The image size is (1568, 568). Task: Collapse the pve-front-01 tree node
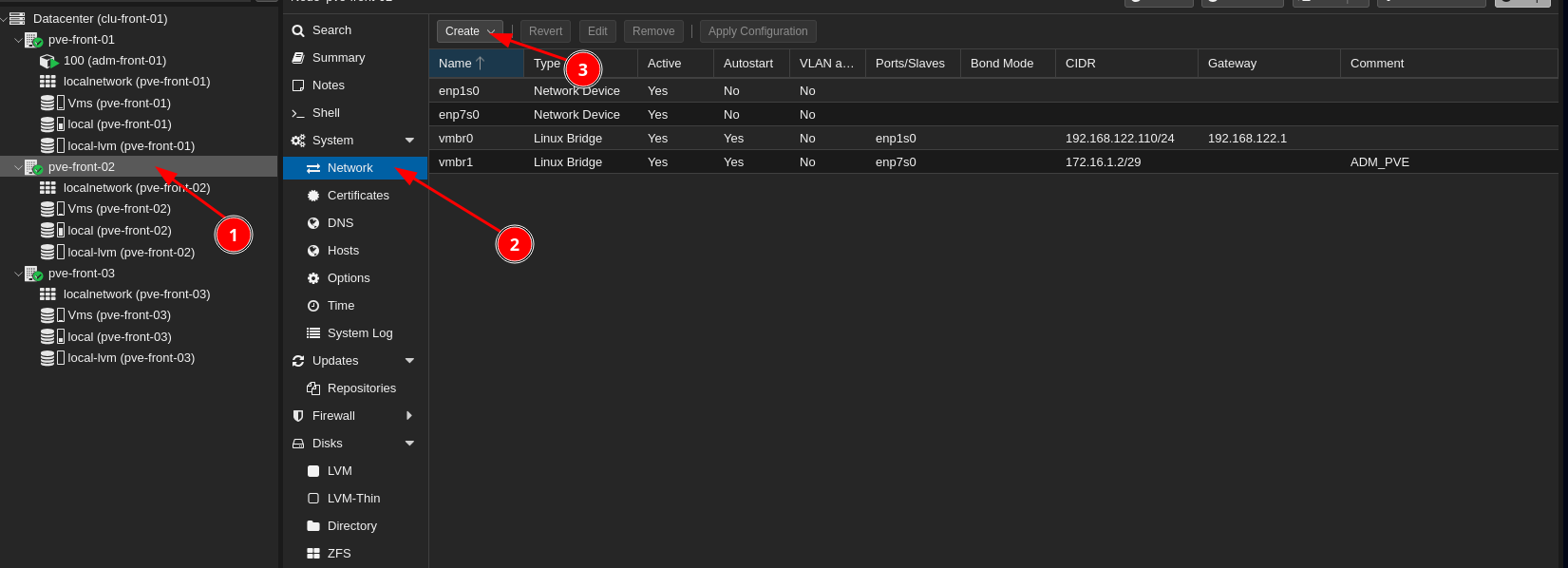18,40
